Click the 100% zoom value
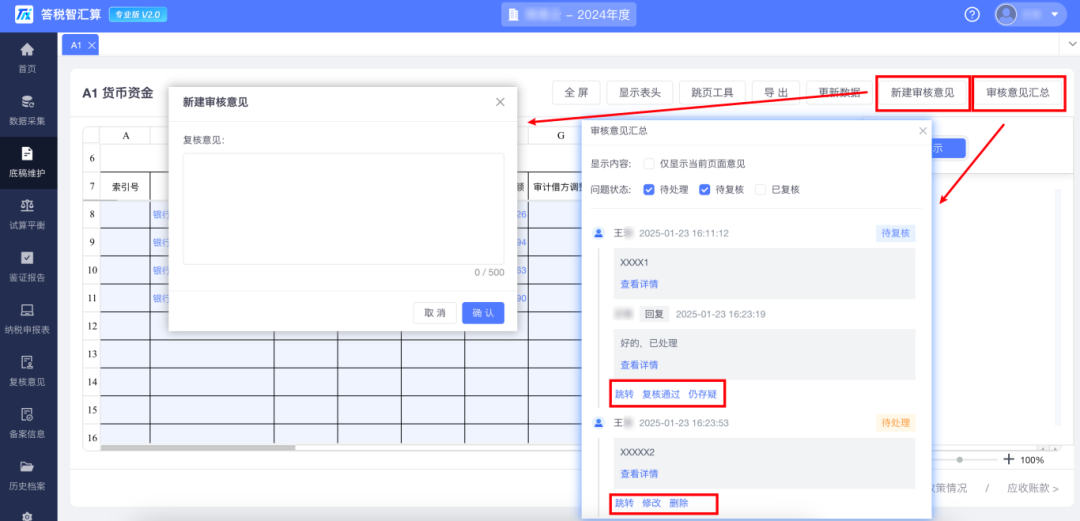1080x521 pixels. click(1031, 460)
